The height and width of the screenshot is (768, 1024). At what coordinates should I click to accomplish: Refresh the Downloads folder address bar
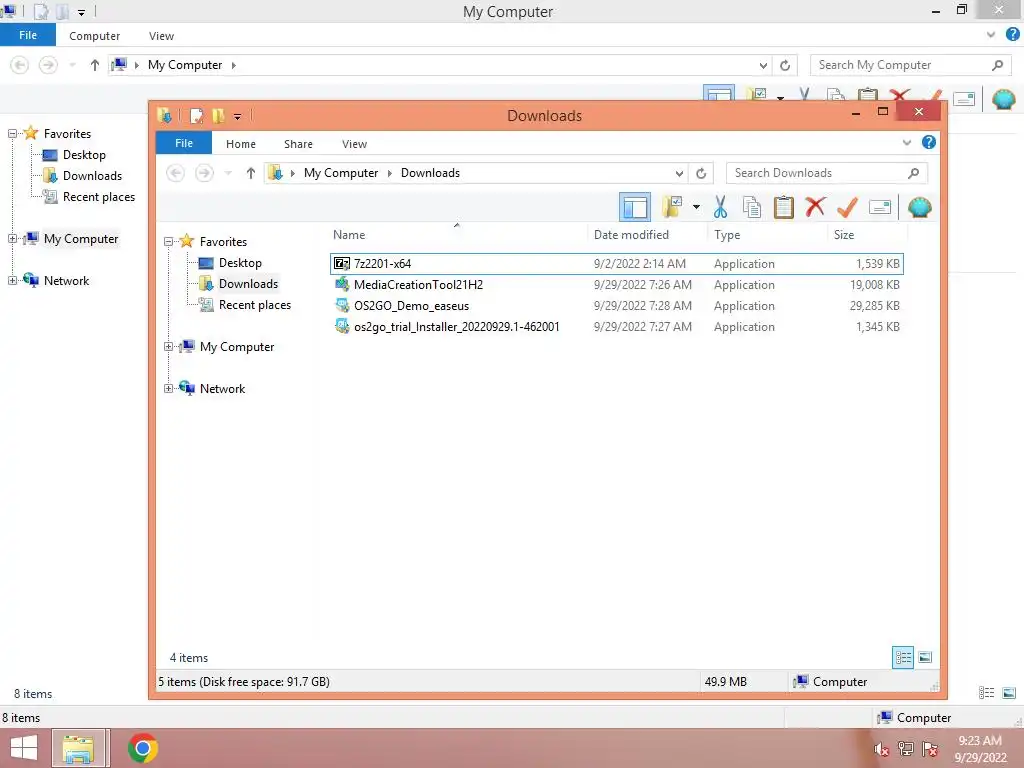pyautogui.click(x=701, y=173)
